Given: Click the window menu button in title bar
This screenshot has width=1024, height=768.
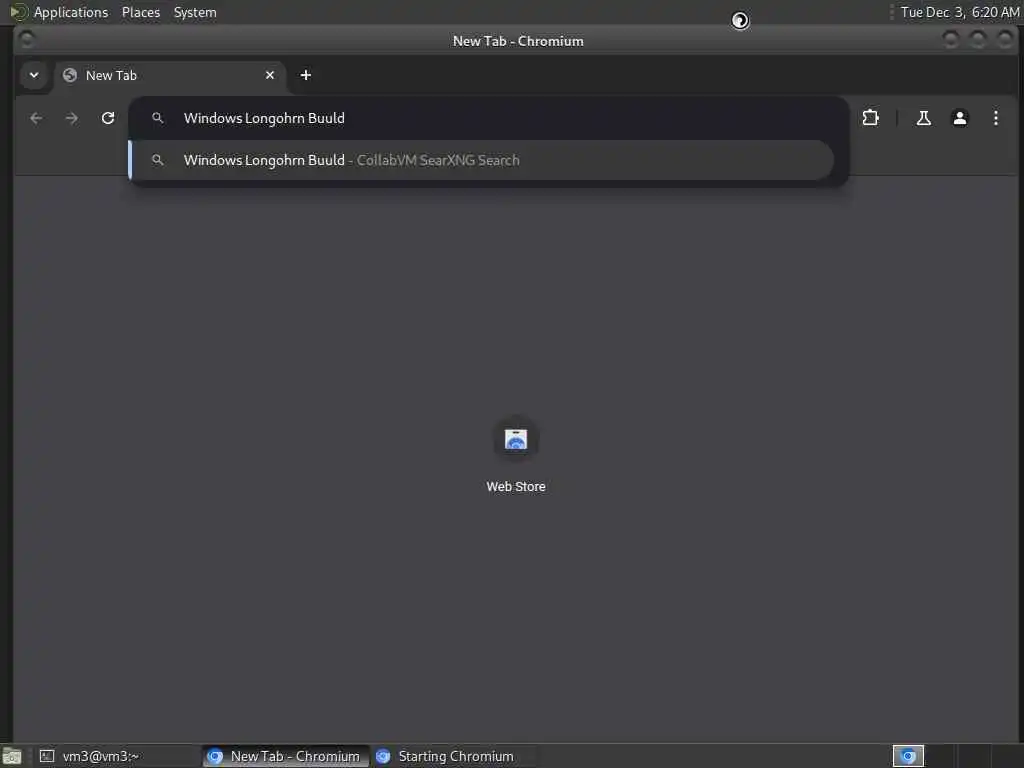Looking at the screenshot, I should click(x=27, y=40).
